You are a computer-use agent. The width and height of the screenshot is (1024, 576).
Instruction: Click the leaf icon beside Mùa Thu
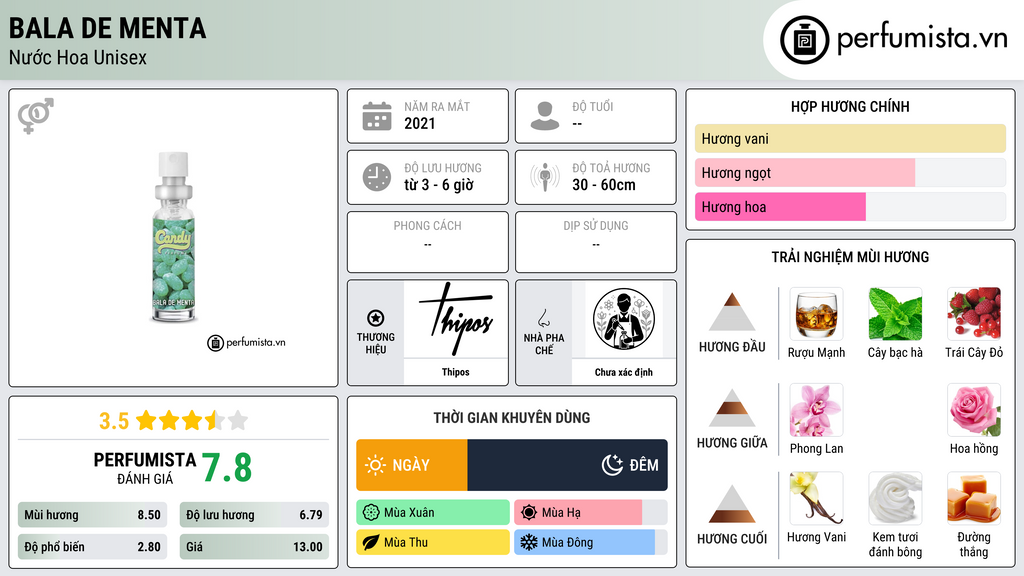pos(371,543)
